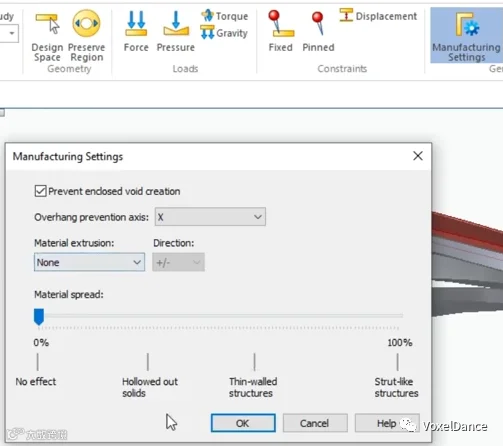Close the Manufacturing Settings dialog
Image resolution: width=503 pixels, height=446 pixels.
click(x=418, y=156)
